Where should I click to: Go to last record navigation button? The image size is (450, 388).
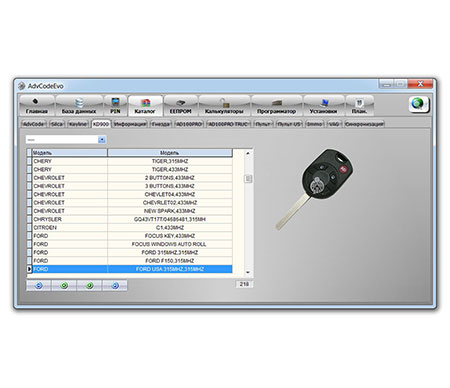pyautogui.click(x=115, y=286)
